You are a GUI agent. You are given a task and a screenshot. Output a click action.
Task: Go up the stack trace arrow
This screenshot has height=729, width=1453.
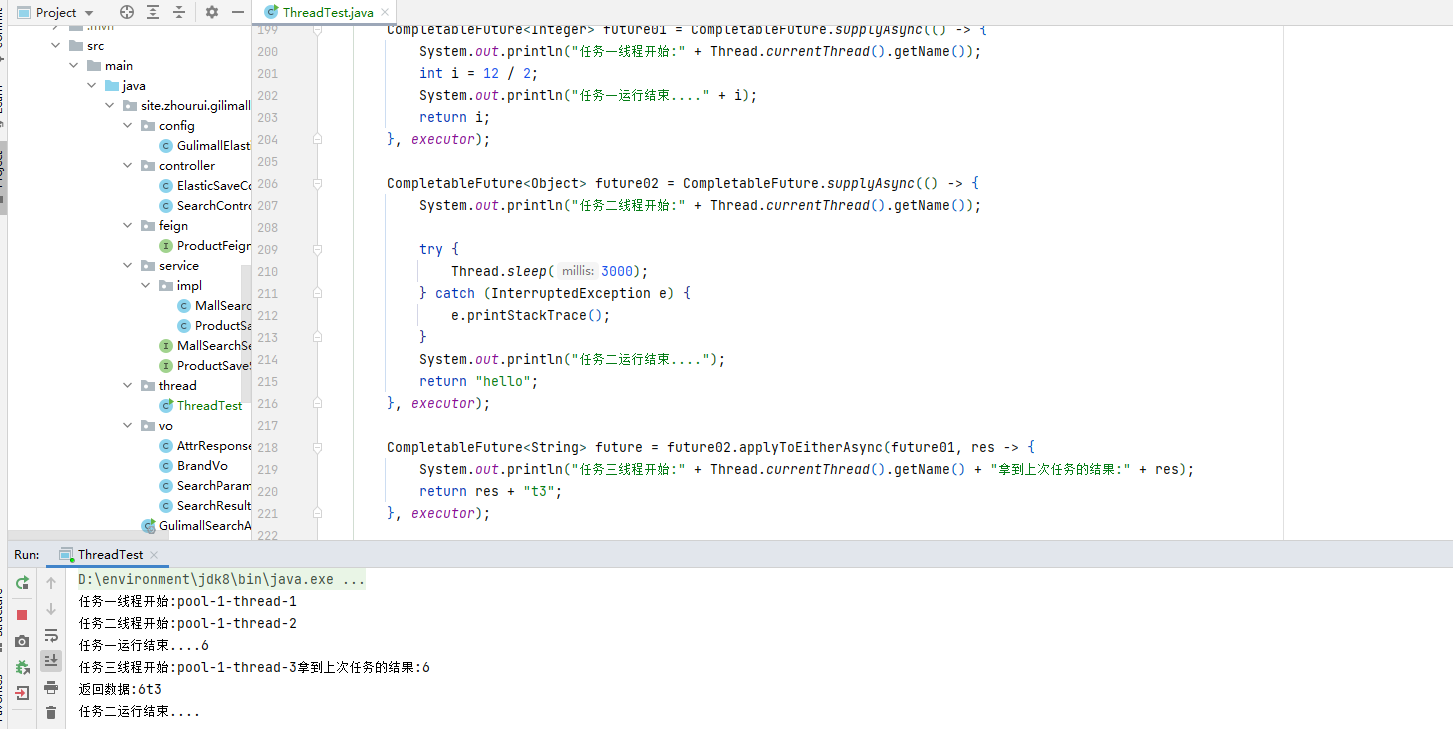tap(51, 582)
